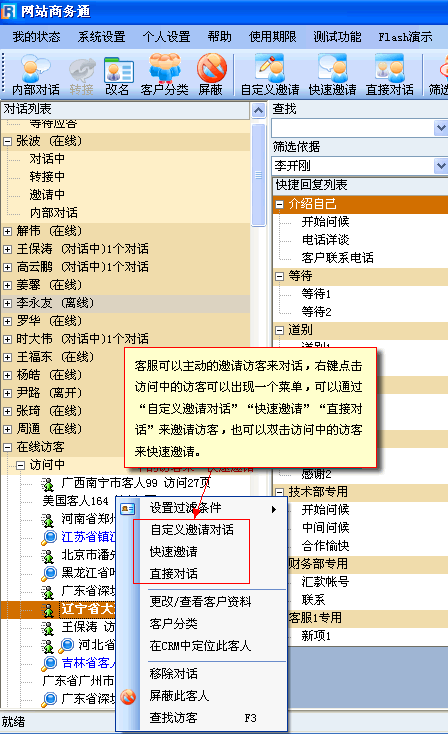The height and width of the screenshot is (734, 448).
Task: Select the 电话详谈 quick reply
Action: point(325,240)
